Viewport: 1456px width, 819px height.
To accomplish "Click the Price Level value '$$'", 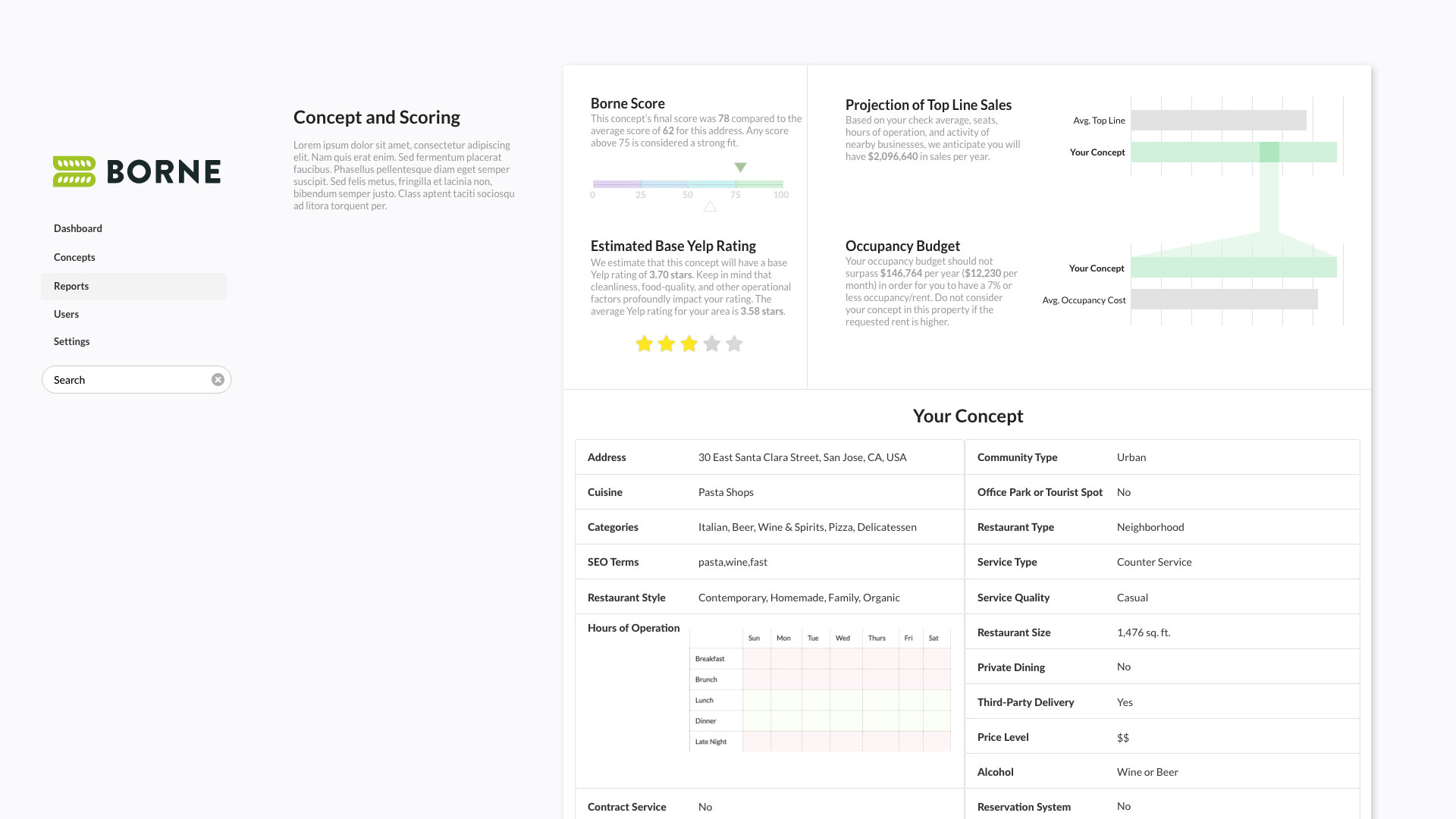I will click(x=1123, y=737).
